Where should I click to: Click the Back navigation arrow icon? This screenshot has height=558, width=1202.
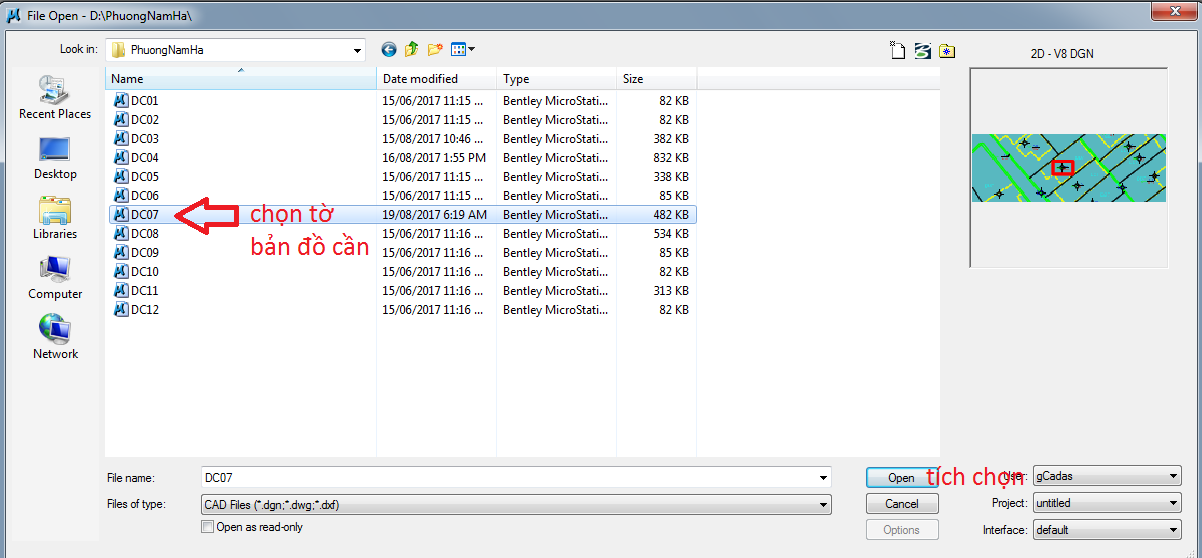tap(389, 49)
